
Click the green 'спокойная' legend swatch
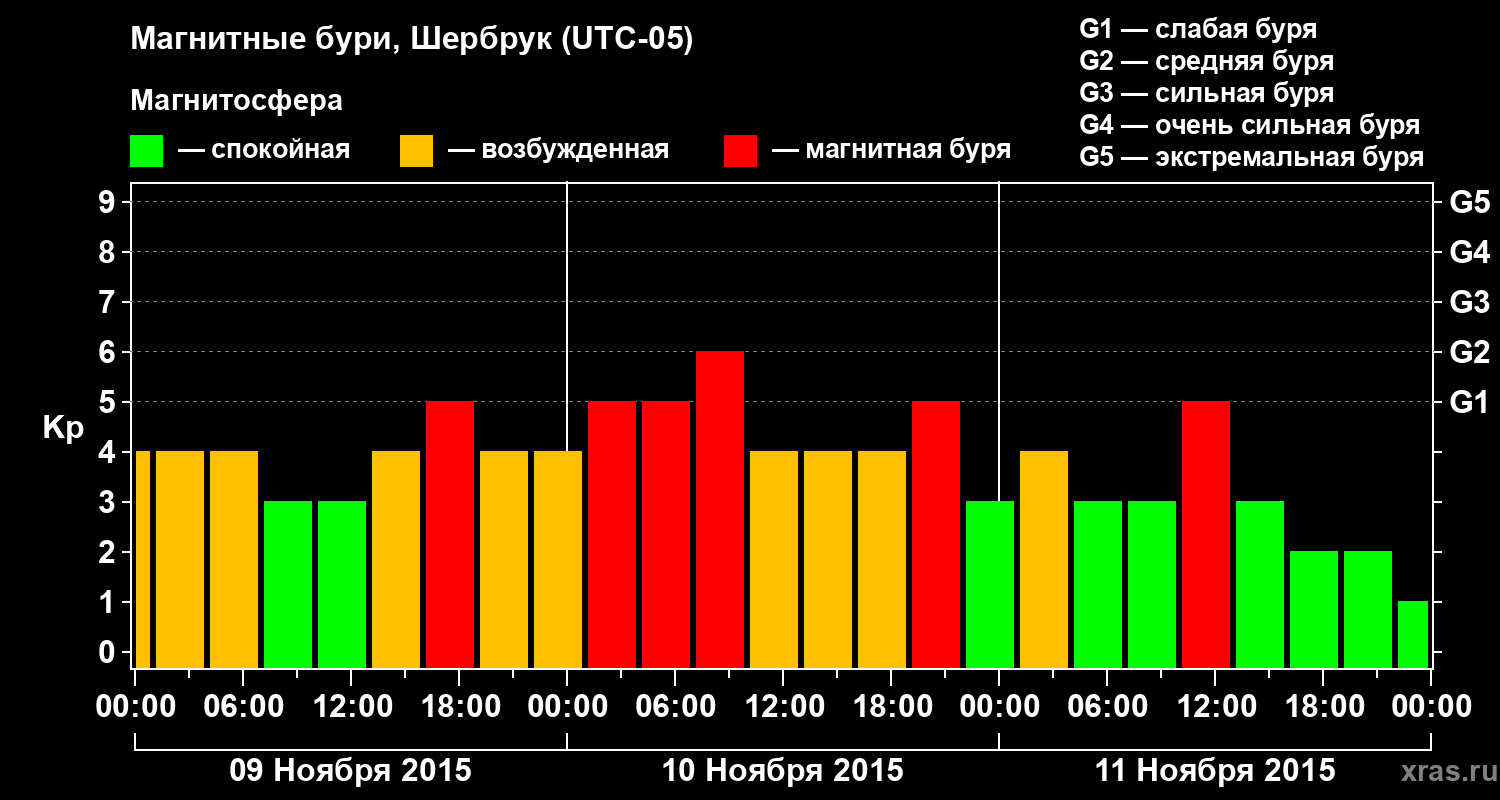coord(146,151)
